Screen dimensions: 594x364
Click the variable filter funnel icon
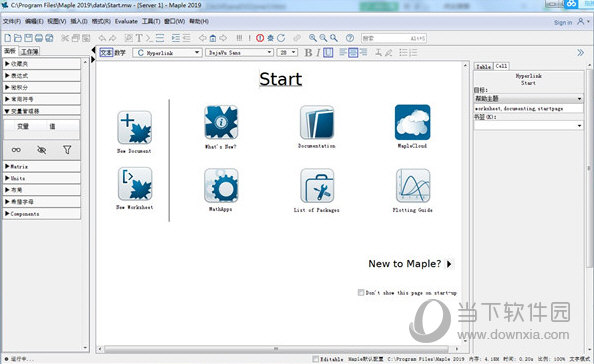point(67,150)
